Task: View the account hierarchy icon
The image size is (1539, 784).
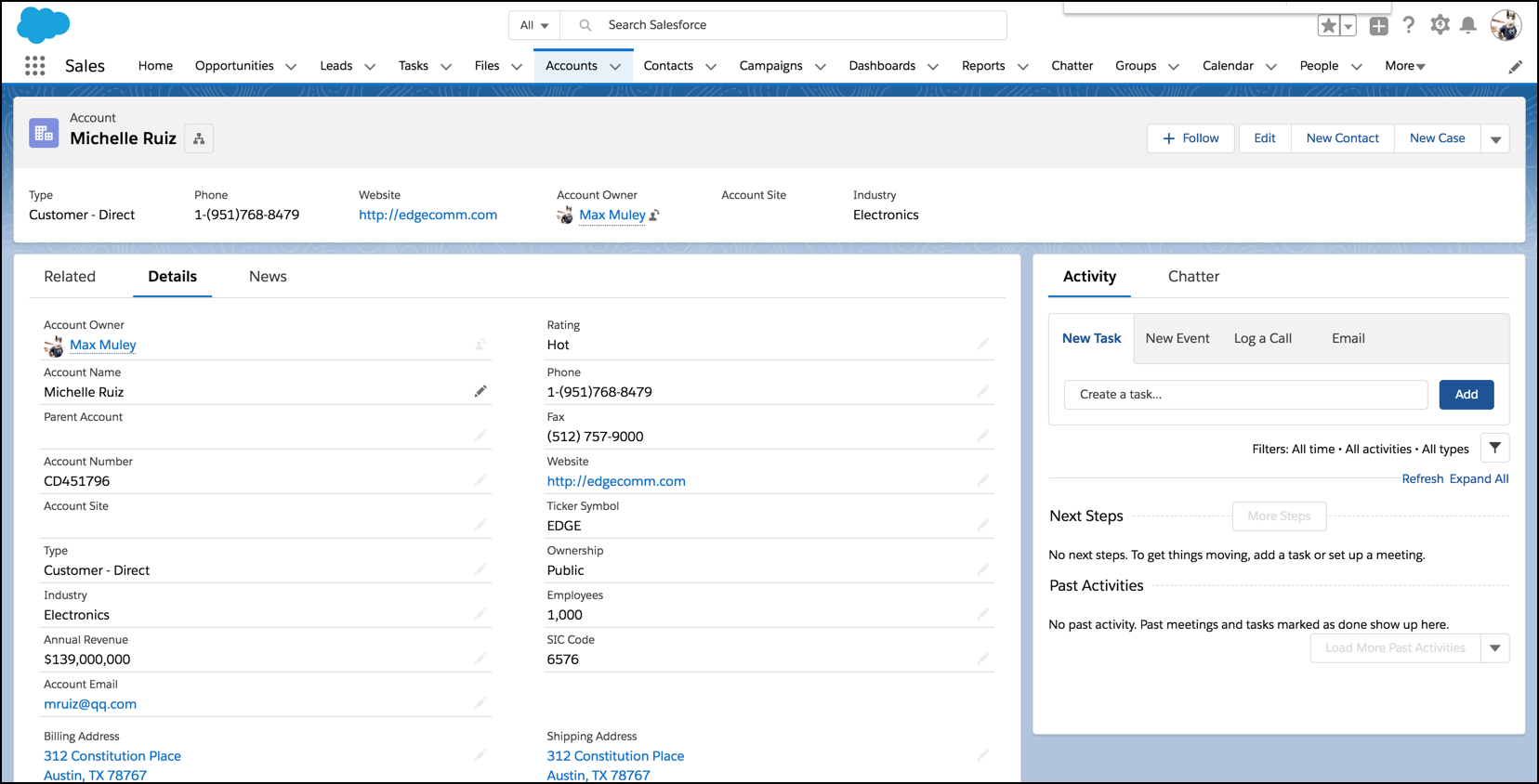Action: pos(199,138)
